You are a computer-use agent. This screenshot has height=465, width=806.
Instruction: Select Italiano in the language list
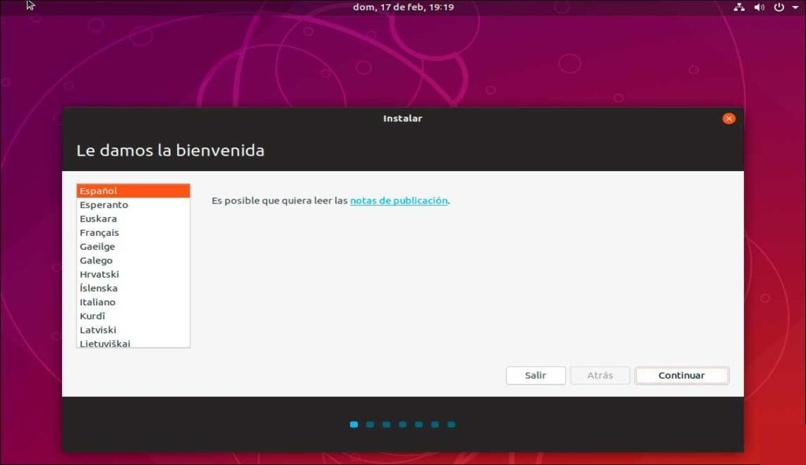(133, 302)
